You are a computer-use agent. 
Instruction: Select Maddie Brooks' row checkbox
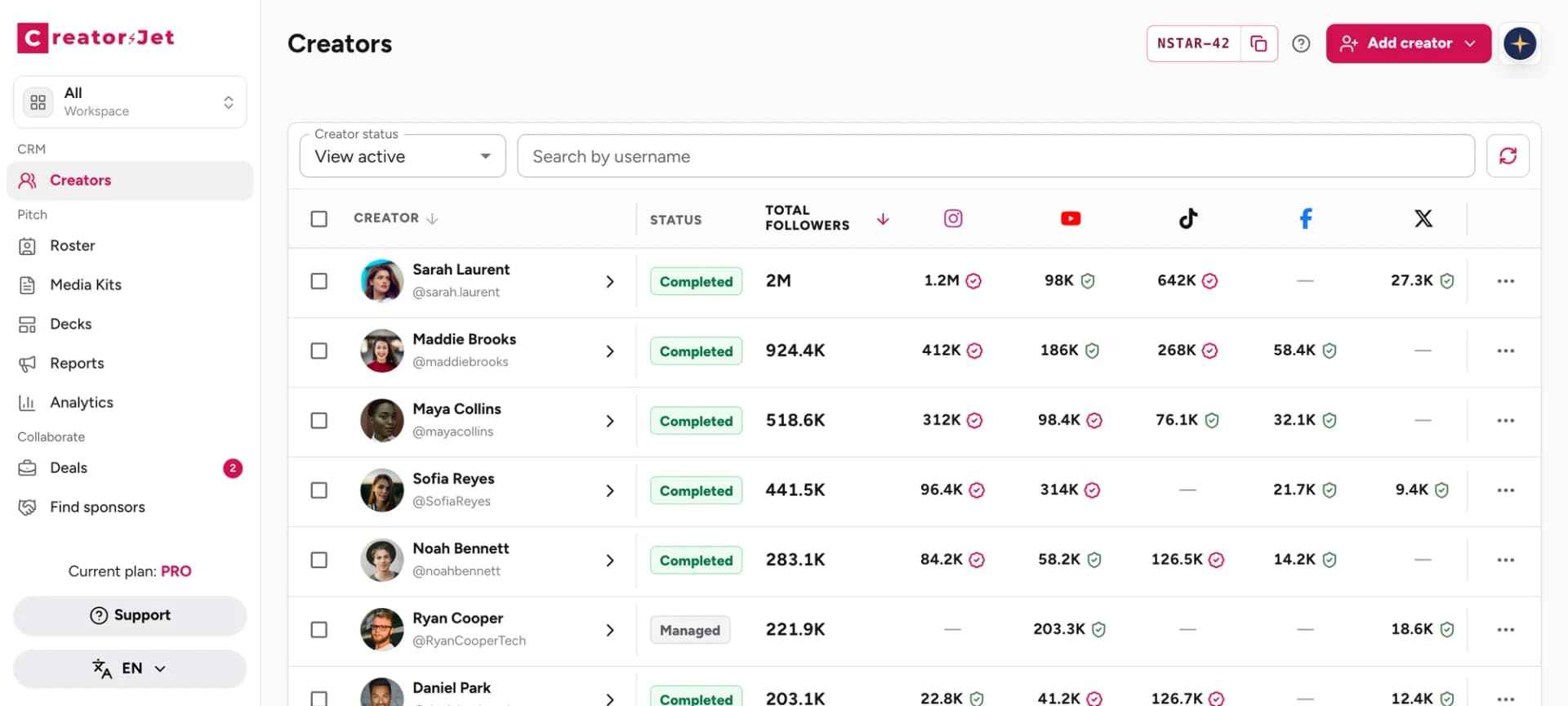point(319,351)
